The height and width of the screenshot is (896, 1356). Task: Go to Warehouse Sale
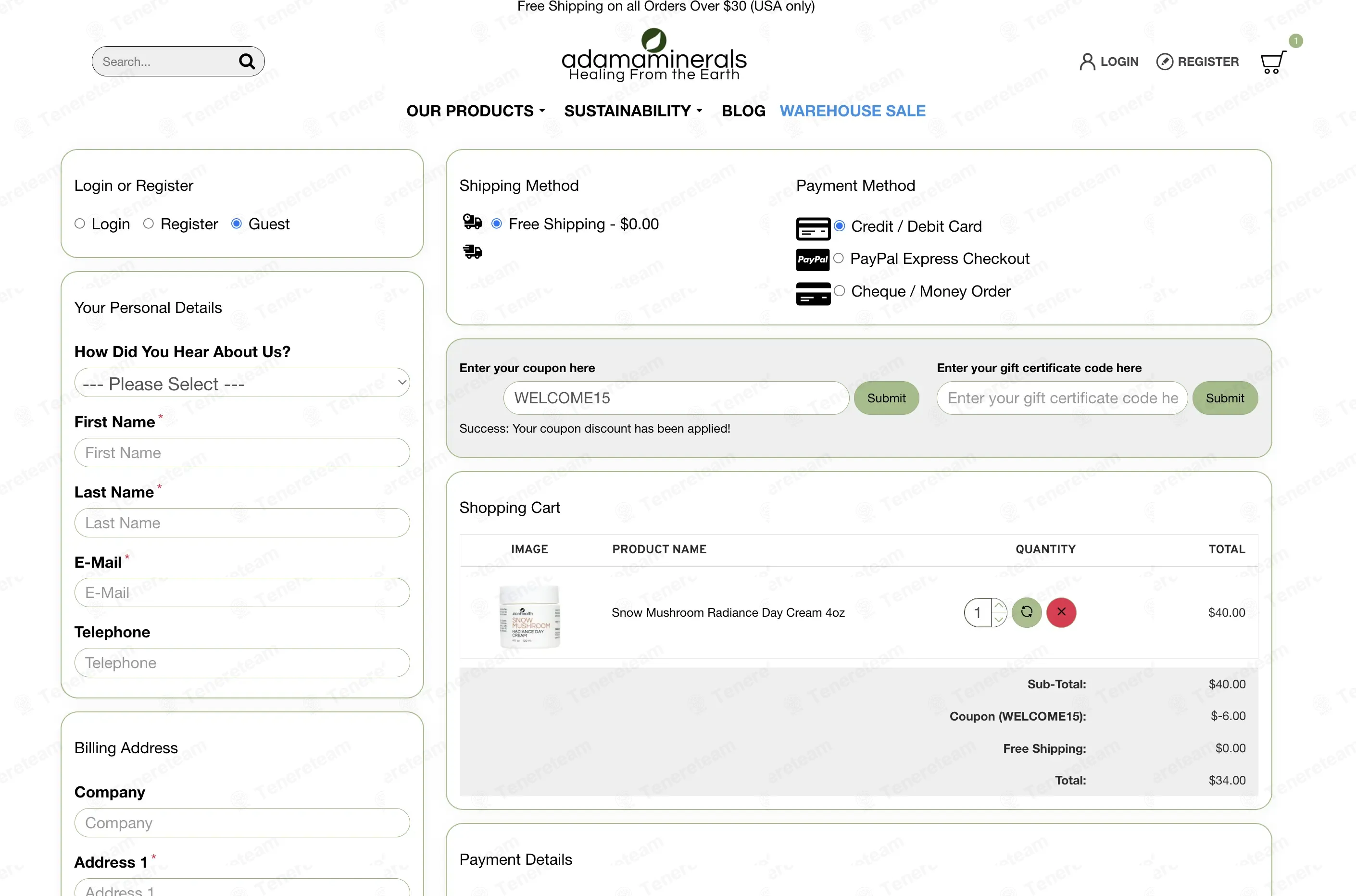coord(853,110)
